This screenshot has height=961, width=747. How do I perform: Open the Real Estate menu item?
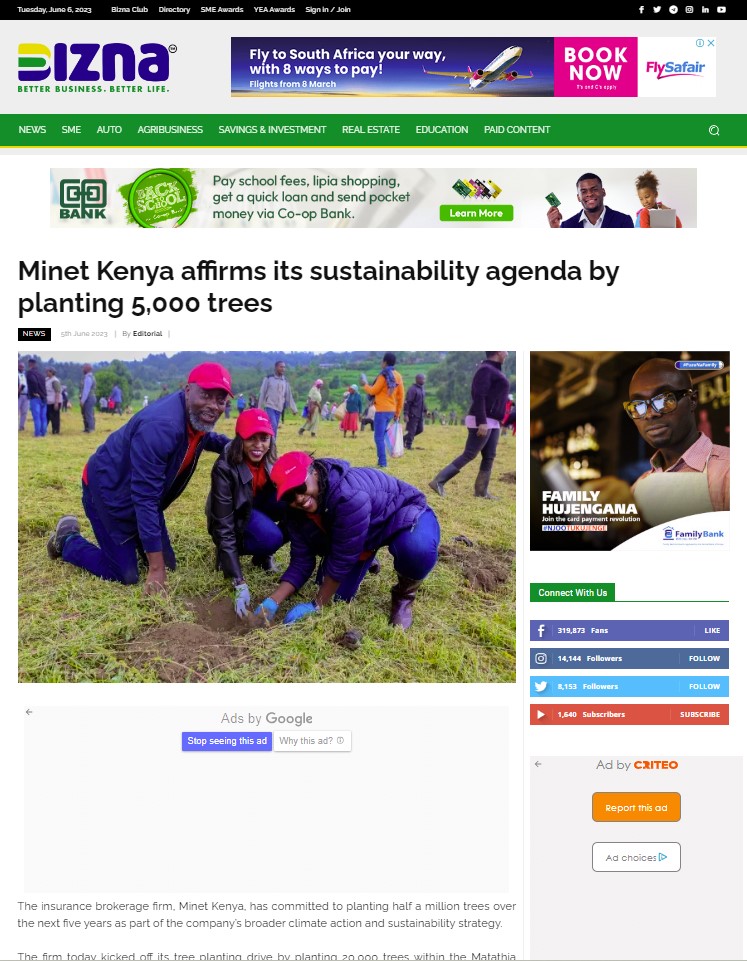click(371, 130)
